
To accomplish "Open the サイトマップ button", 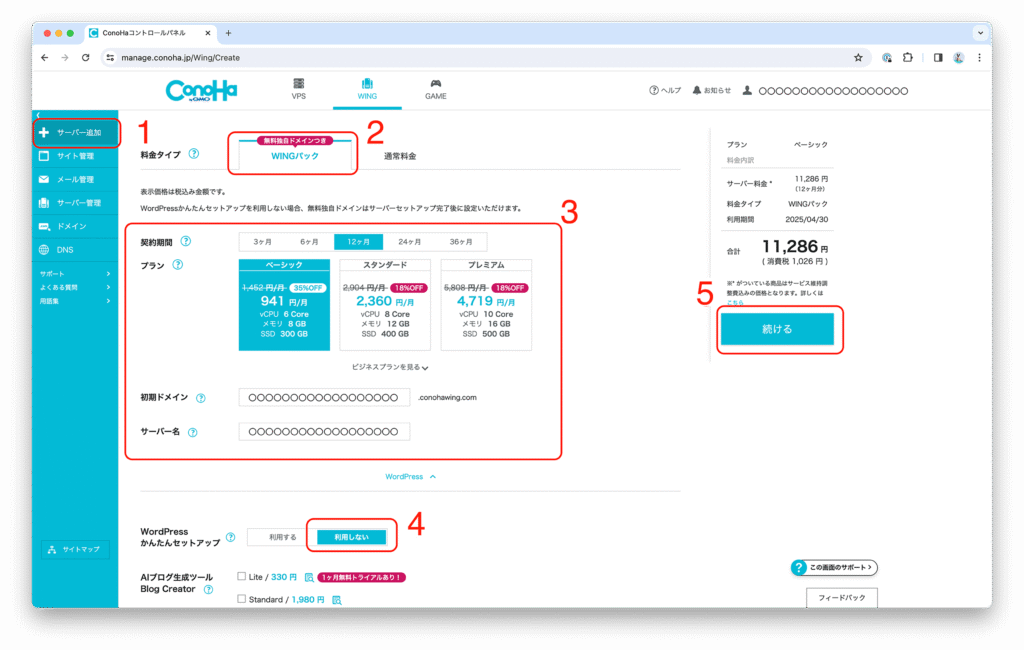I will click(x=75, y=549).
